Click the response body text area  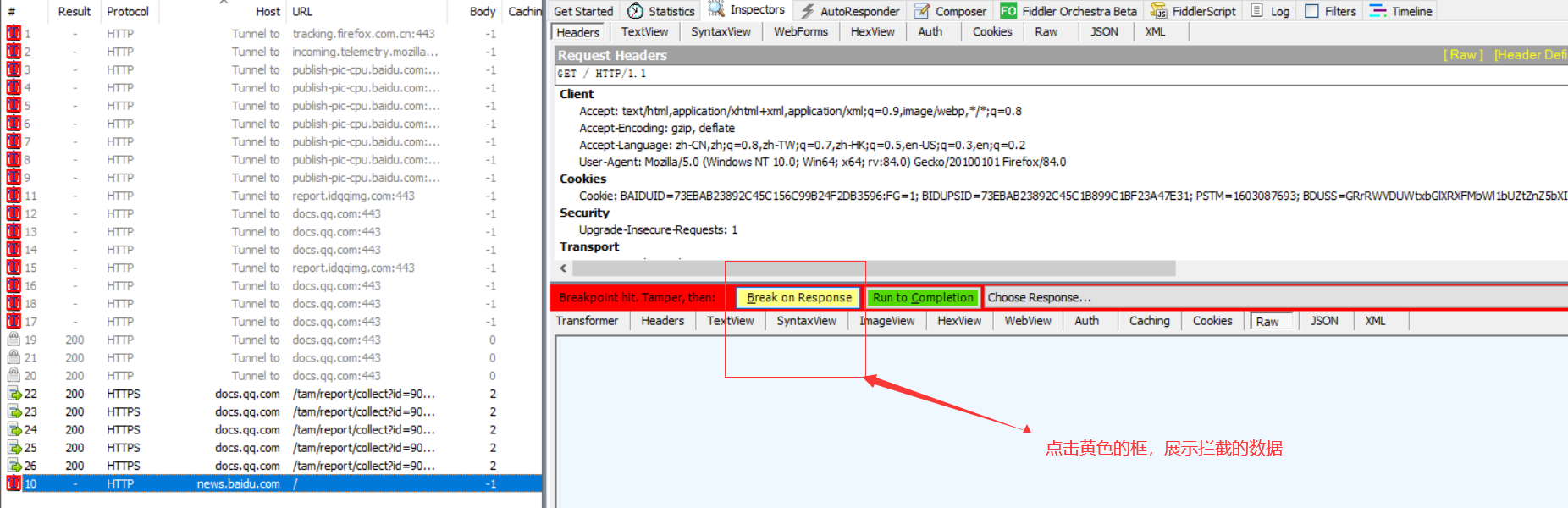point(1062,422)
